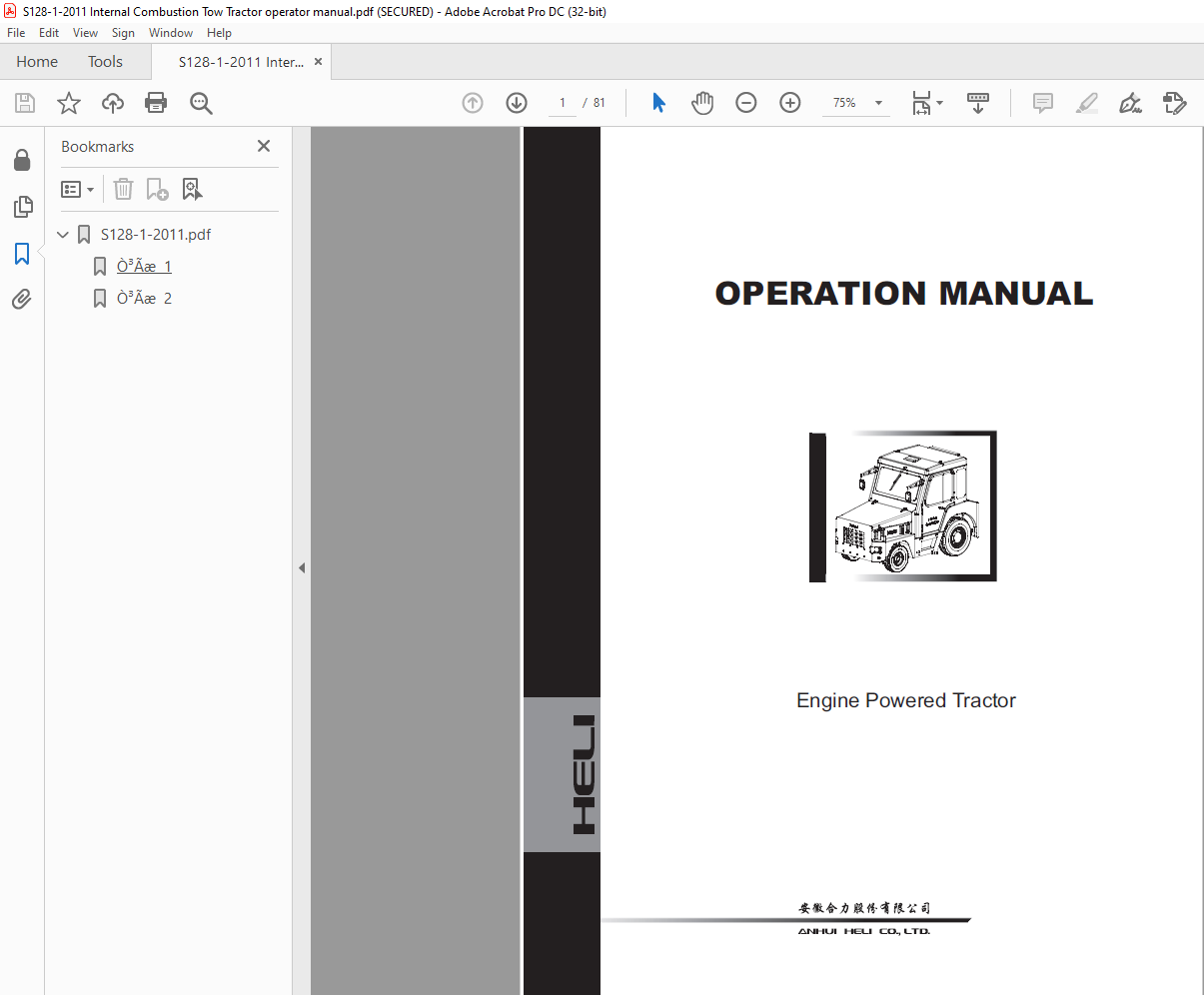The height and width of the screenshot is (995, 1204).
Task: Open the 75% zoom level dropdown
Action: click(x=855, y=103)
